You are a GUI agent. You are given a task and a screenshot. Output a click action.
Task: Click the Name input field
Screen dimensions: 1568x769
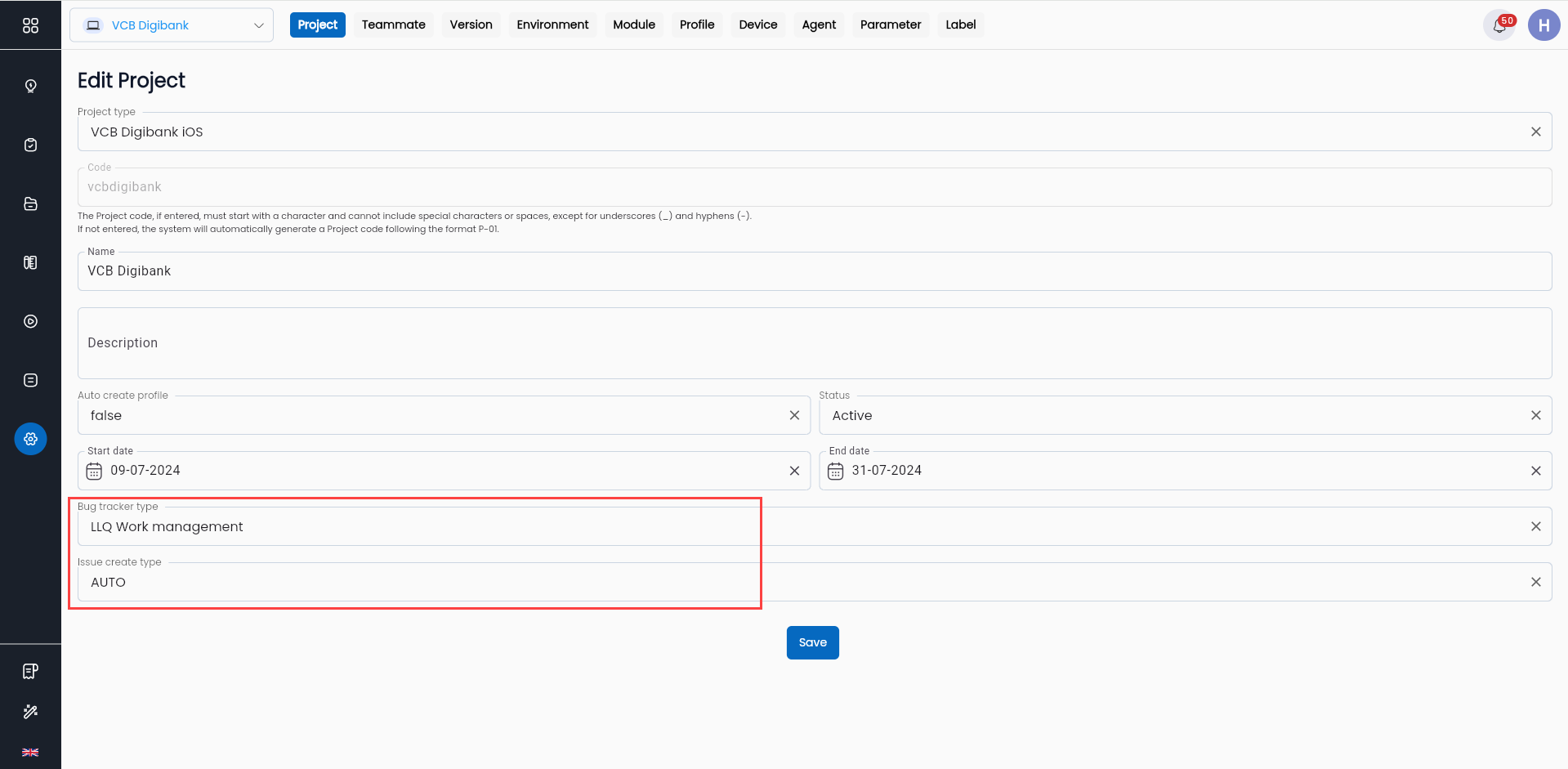[815, 271]
